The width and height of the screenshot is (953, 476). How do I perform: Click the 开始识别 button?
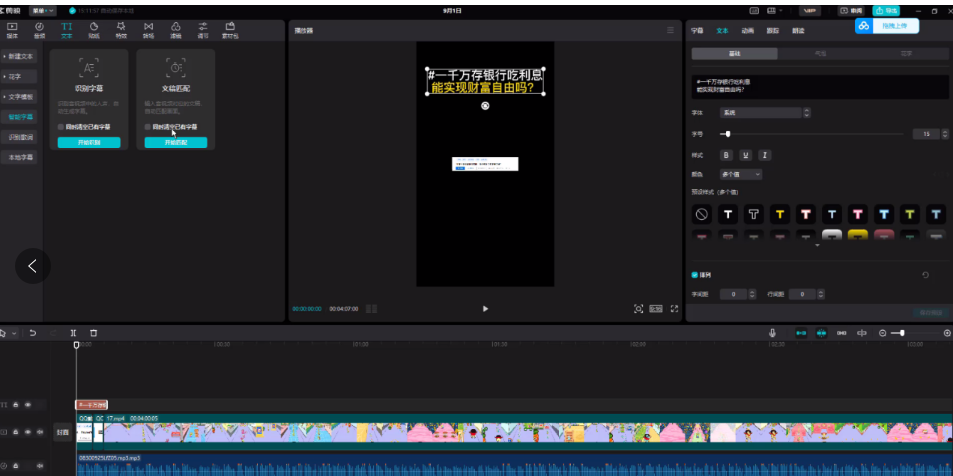[x=89, y=143]
